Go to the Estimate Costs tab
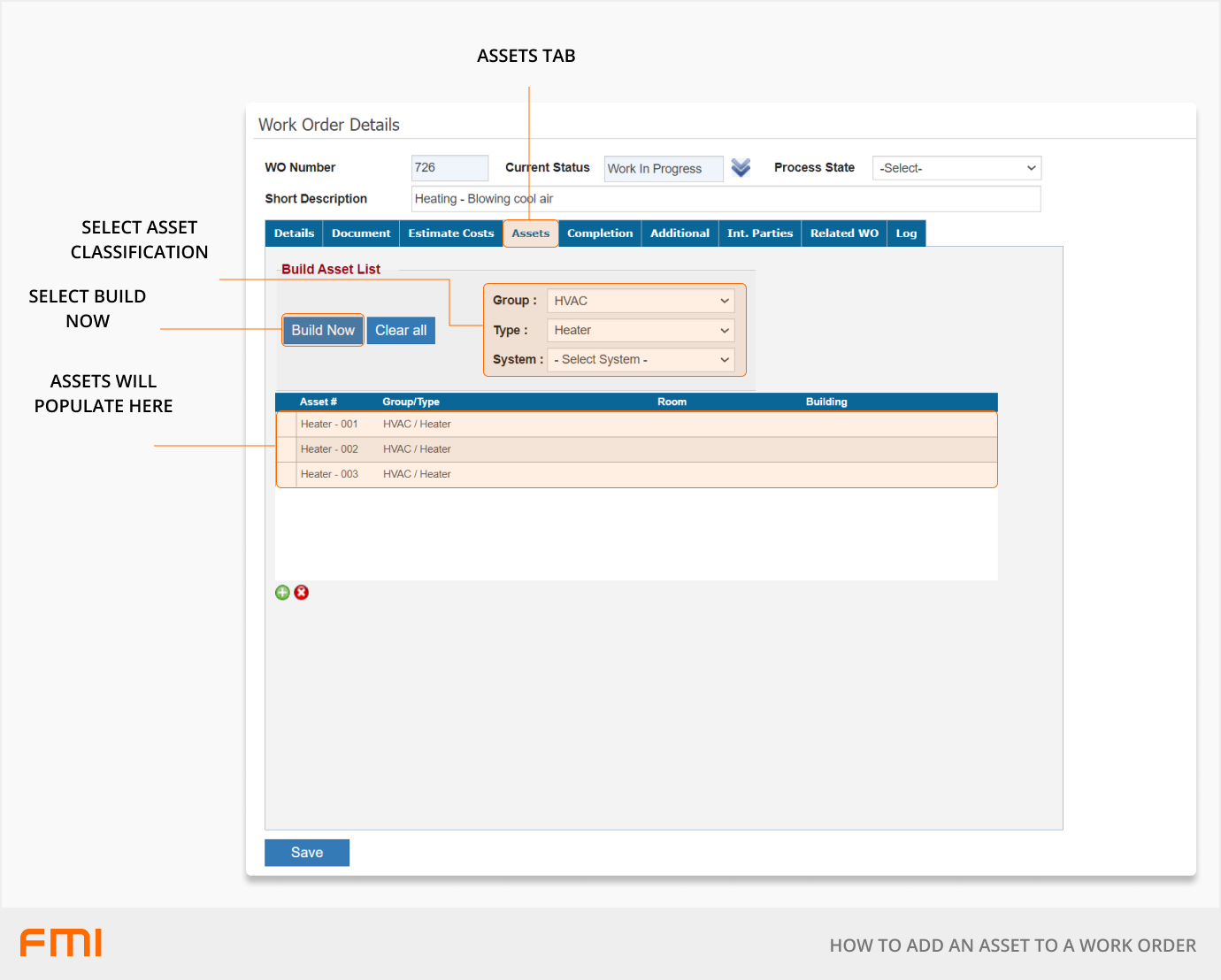 click(x=450, y=234)
